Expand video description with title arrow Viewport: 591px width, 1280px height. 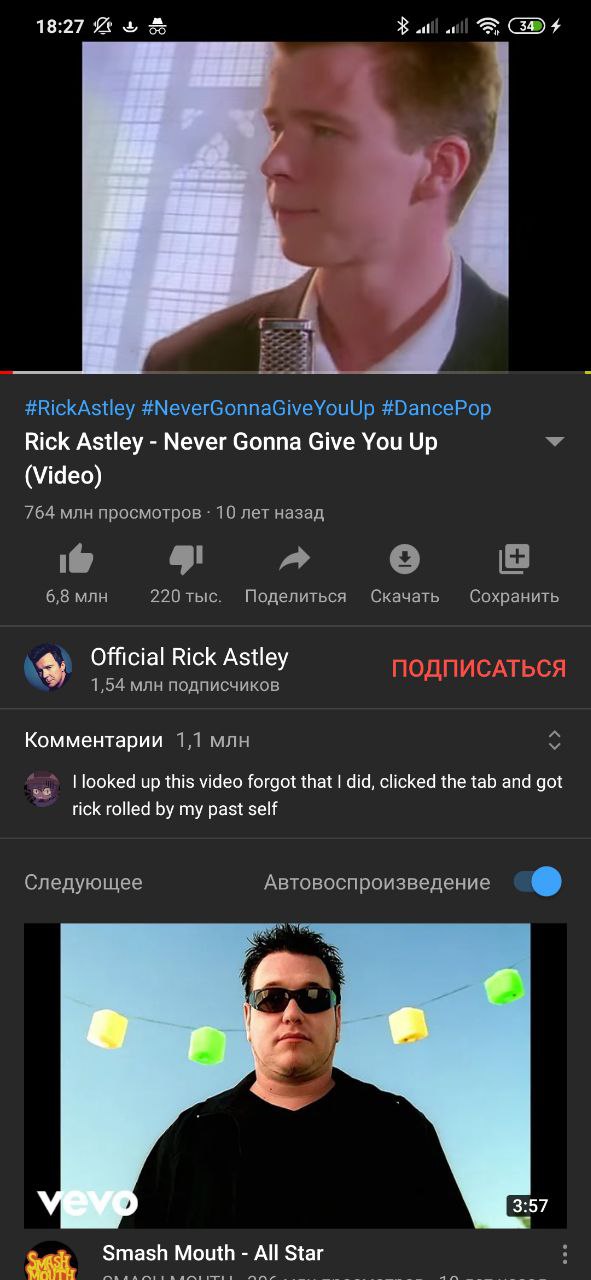(555, 442)
